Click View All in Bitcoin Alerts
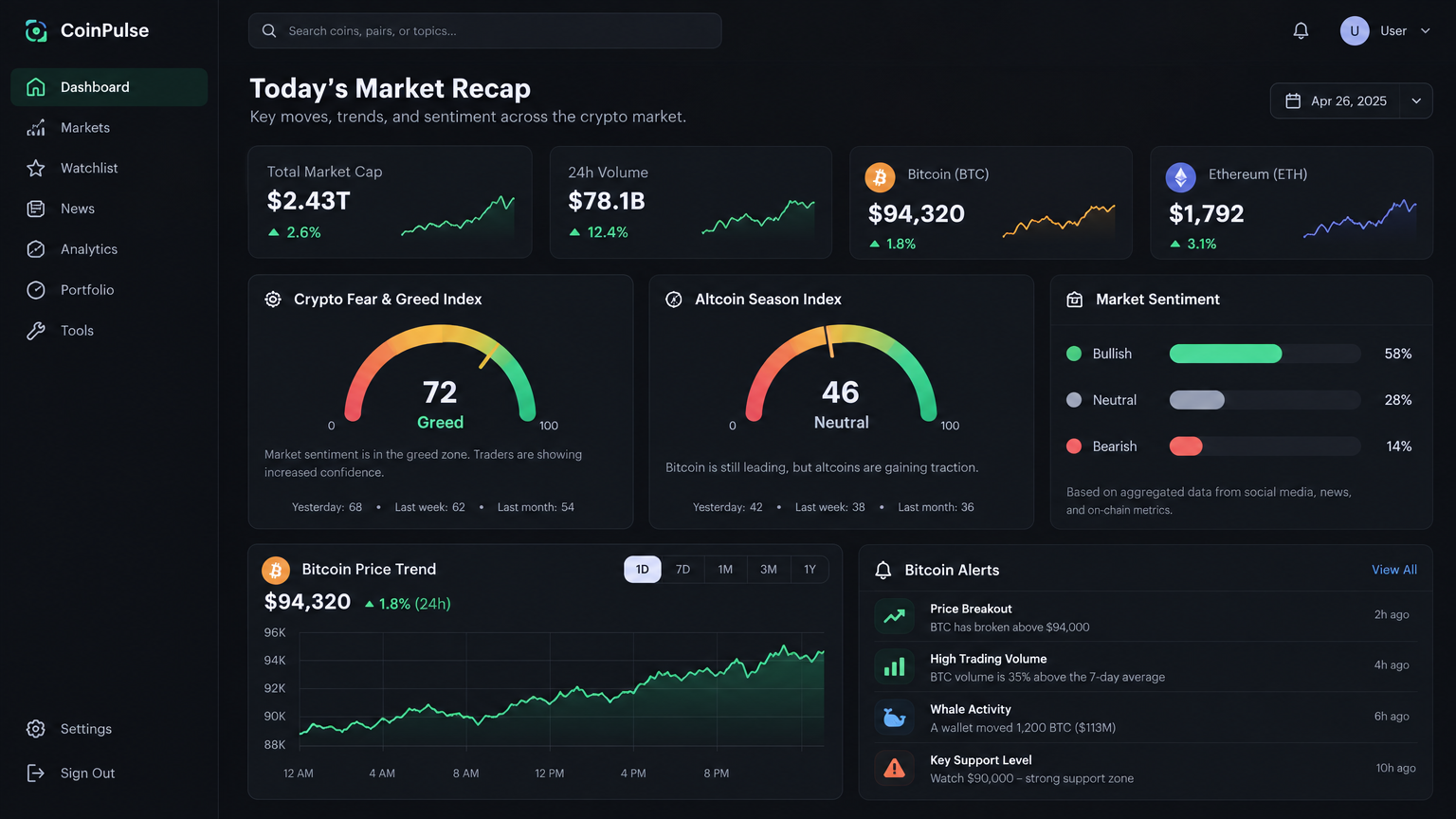1456x819 pixels. click(1394, 570)
